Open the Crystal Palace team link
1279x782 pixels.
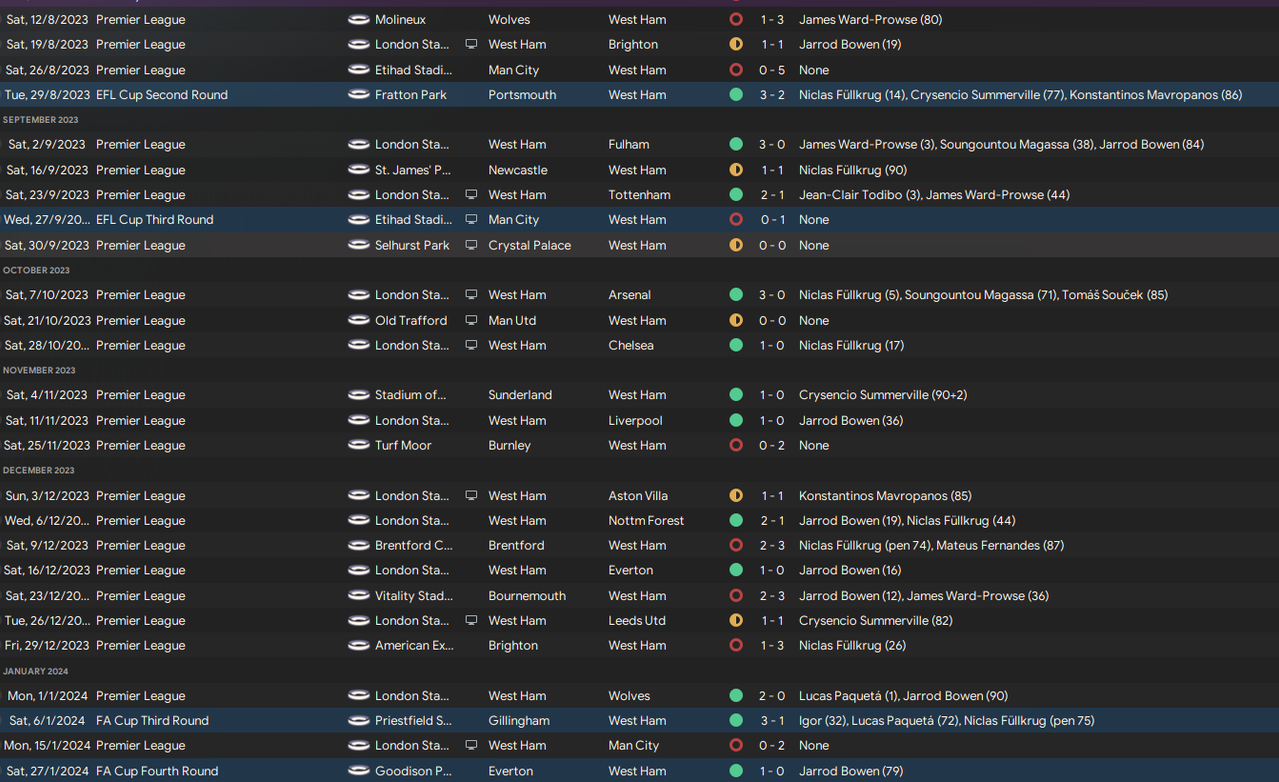click(x=530, y=245)
